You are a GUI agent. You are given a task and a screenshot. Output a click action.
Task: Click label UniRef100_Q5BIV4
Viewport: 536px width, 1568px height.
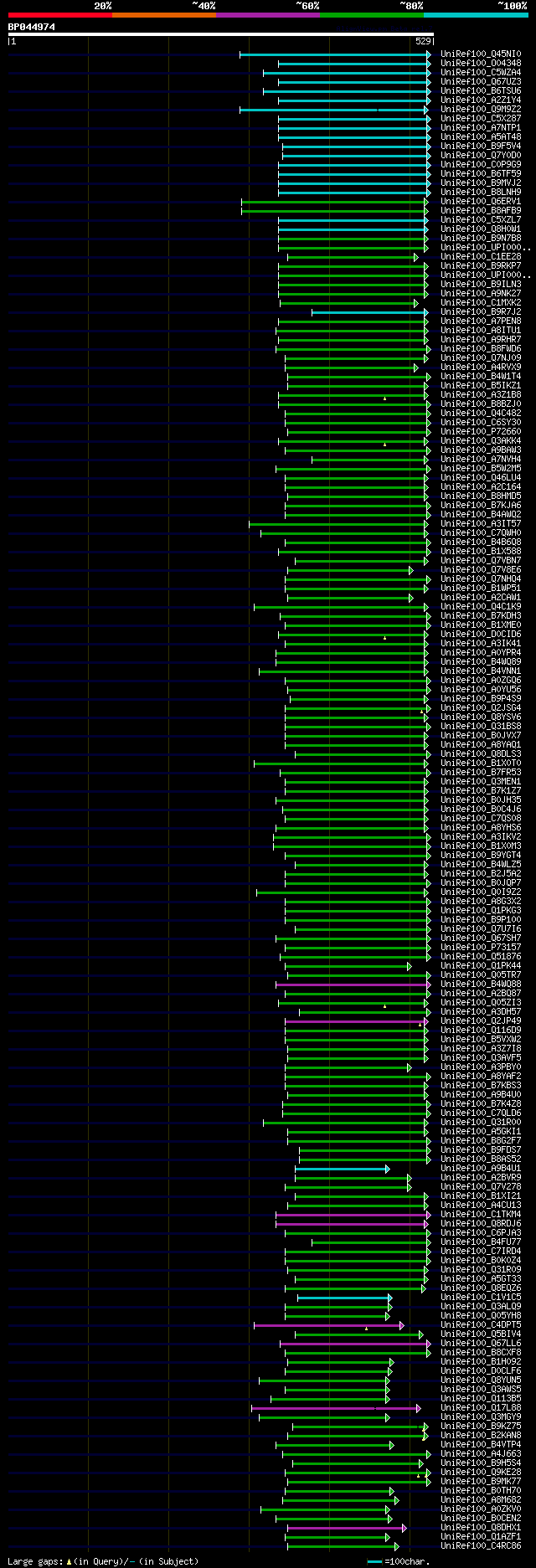coord(481,1334)
